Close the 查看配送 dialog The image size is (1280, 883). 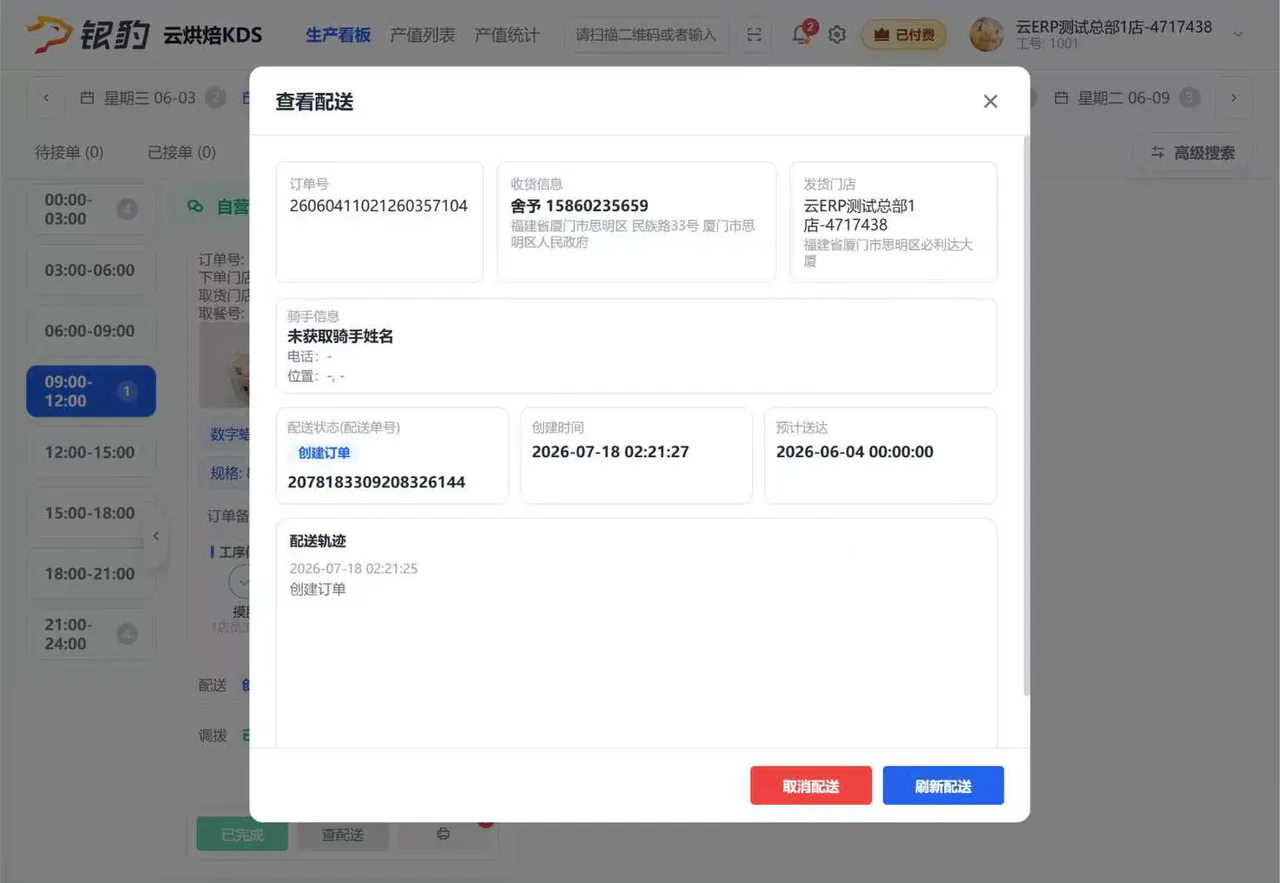click(990, 101)
